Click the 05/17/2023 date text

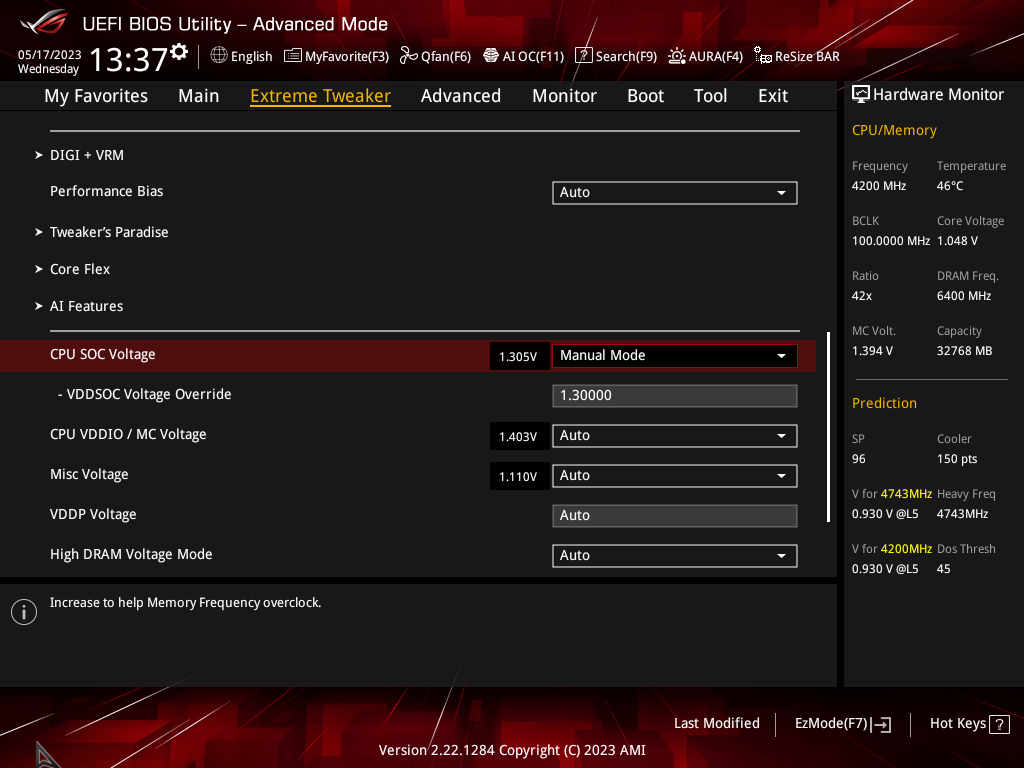click(50, 55)
